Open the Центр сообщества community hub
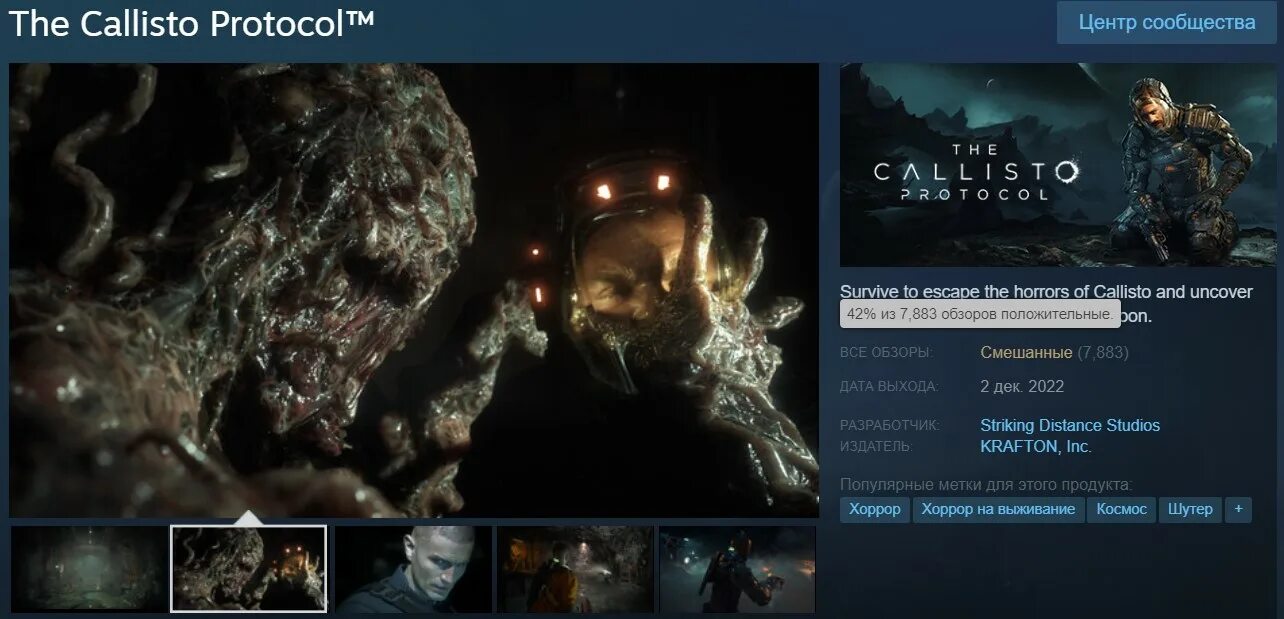Image resolution: width=1284 pixels, height=619 pixels. point(1166,23)
